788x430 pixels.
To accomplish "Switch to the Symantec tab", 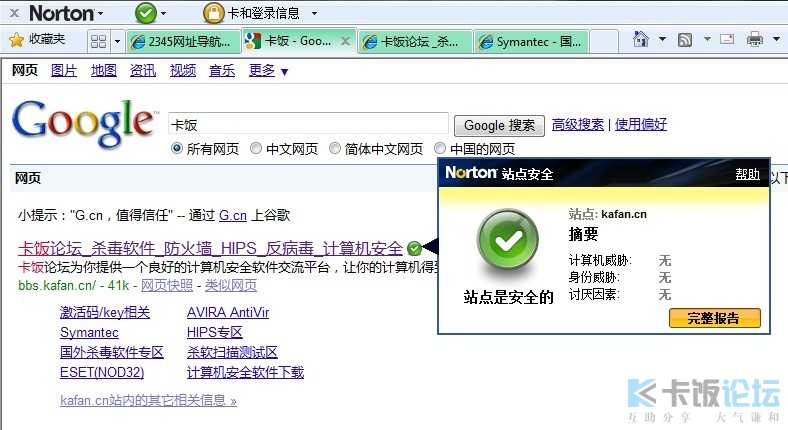I will [531, 41].
